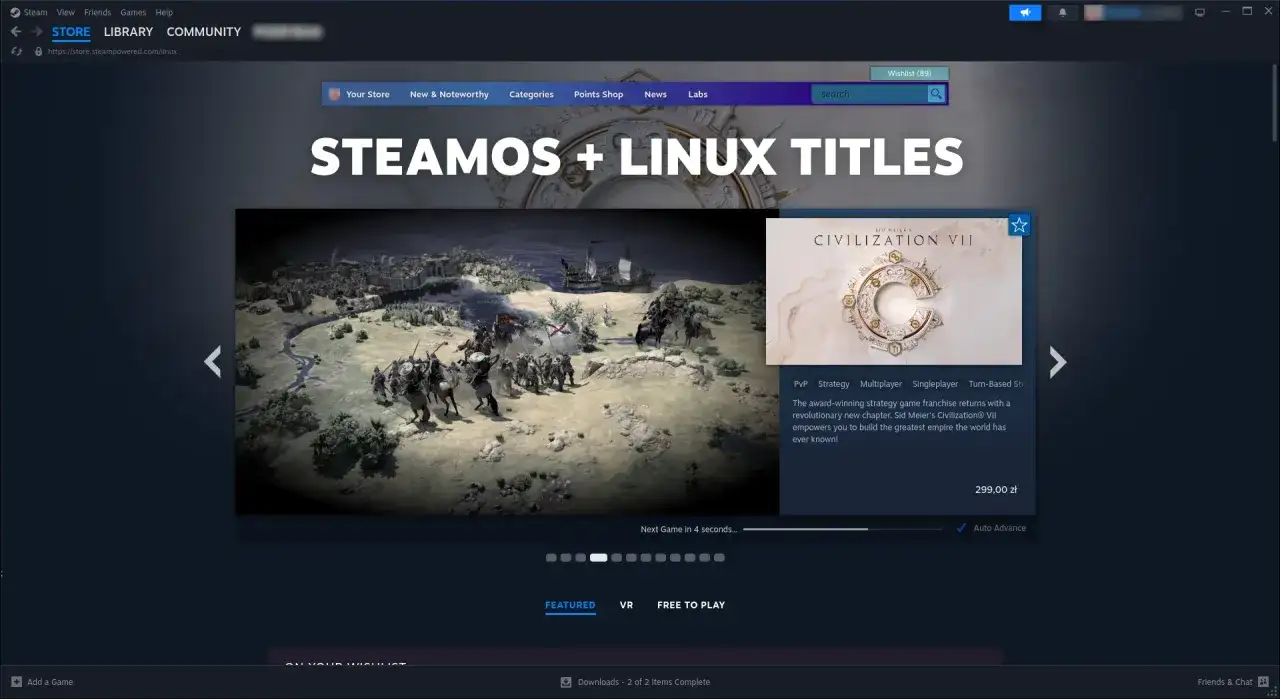Click the Downloads status icon
Image resolution: width=1280 pixels, height=699 pixels.
(566, 682)
